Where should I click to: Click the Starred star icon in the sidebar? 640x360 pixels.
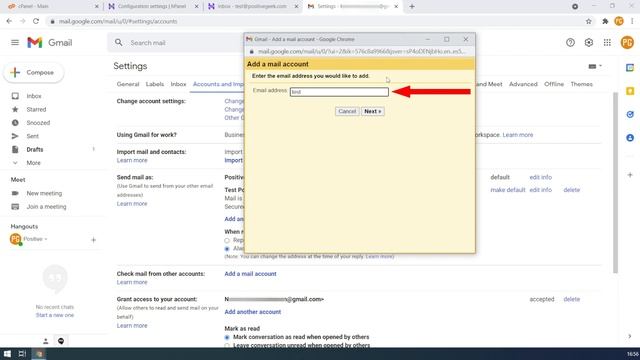[x=15, y=109]
